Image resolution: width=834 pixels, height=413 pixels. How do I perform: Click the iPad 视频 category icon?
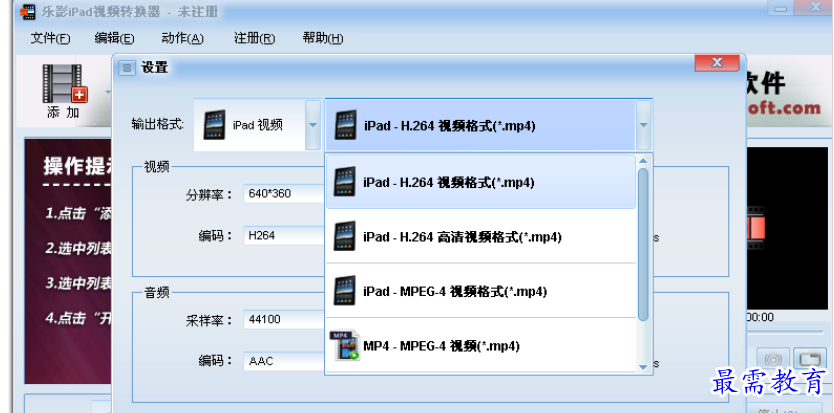pos(214,125)
